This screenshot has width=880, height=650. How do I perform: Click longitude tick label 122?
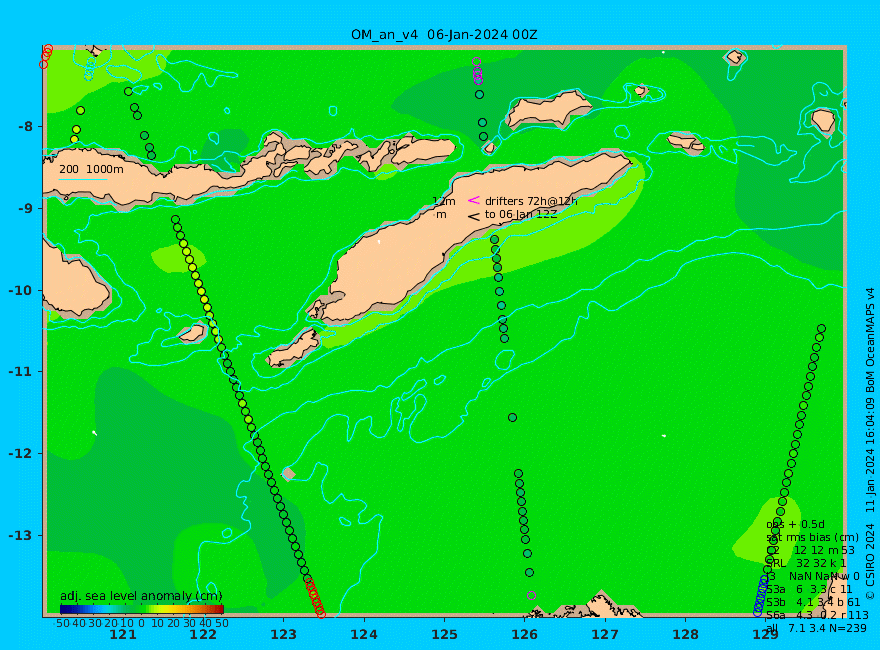[x=203, y=635]
